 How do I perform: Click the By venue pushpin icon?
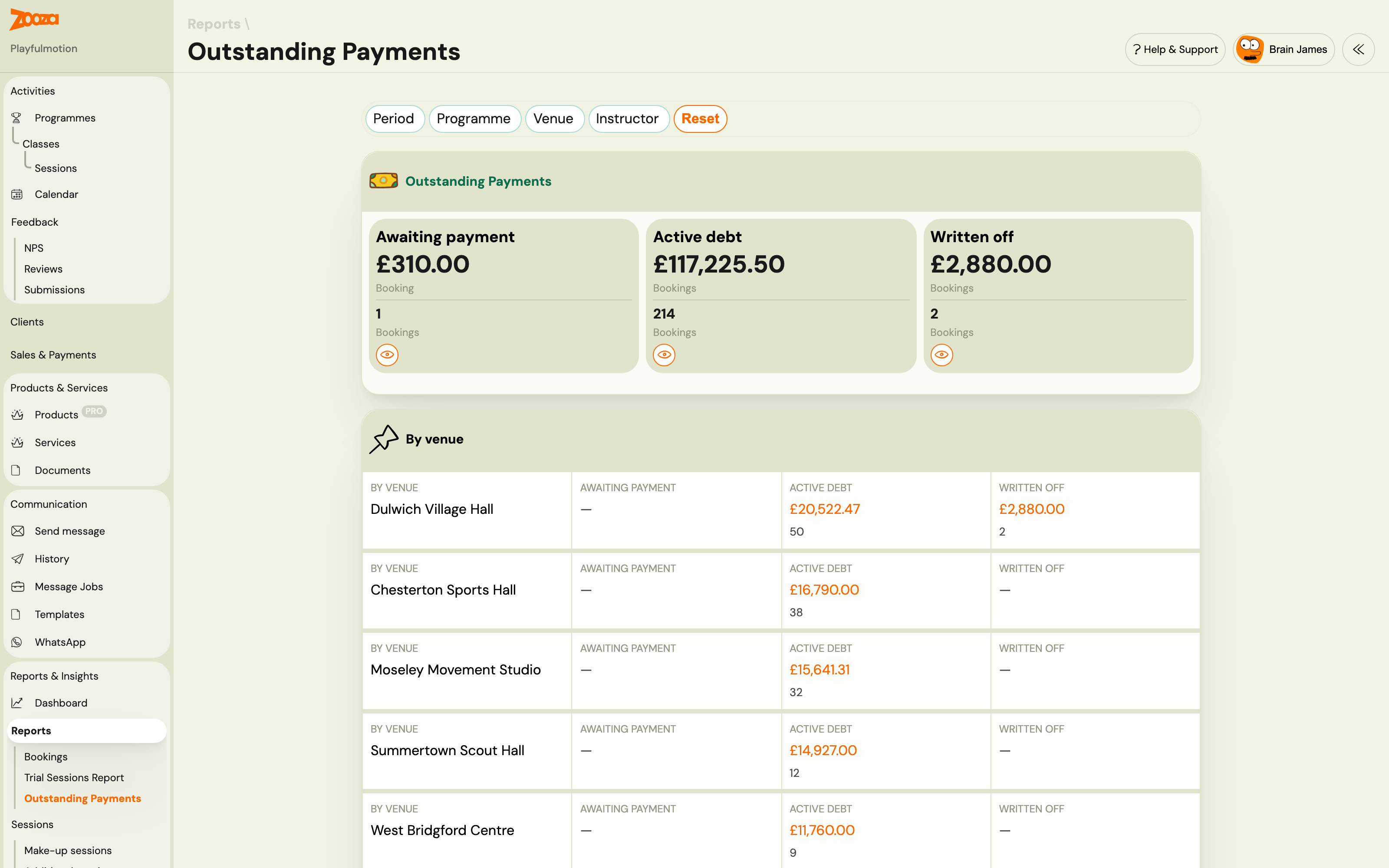pos(383,439)
